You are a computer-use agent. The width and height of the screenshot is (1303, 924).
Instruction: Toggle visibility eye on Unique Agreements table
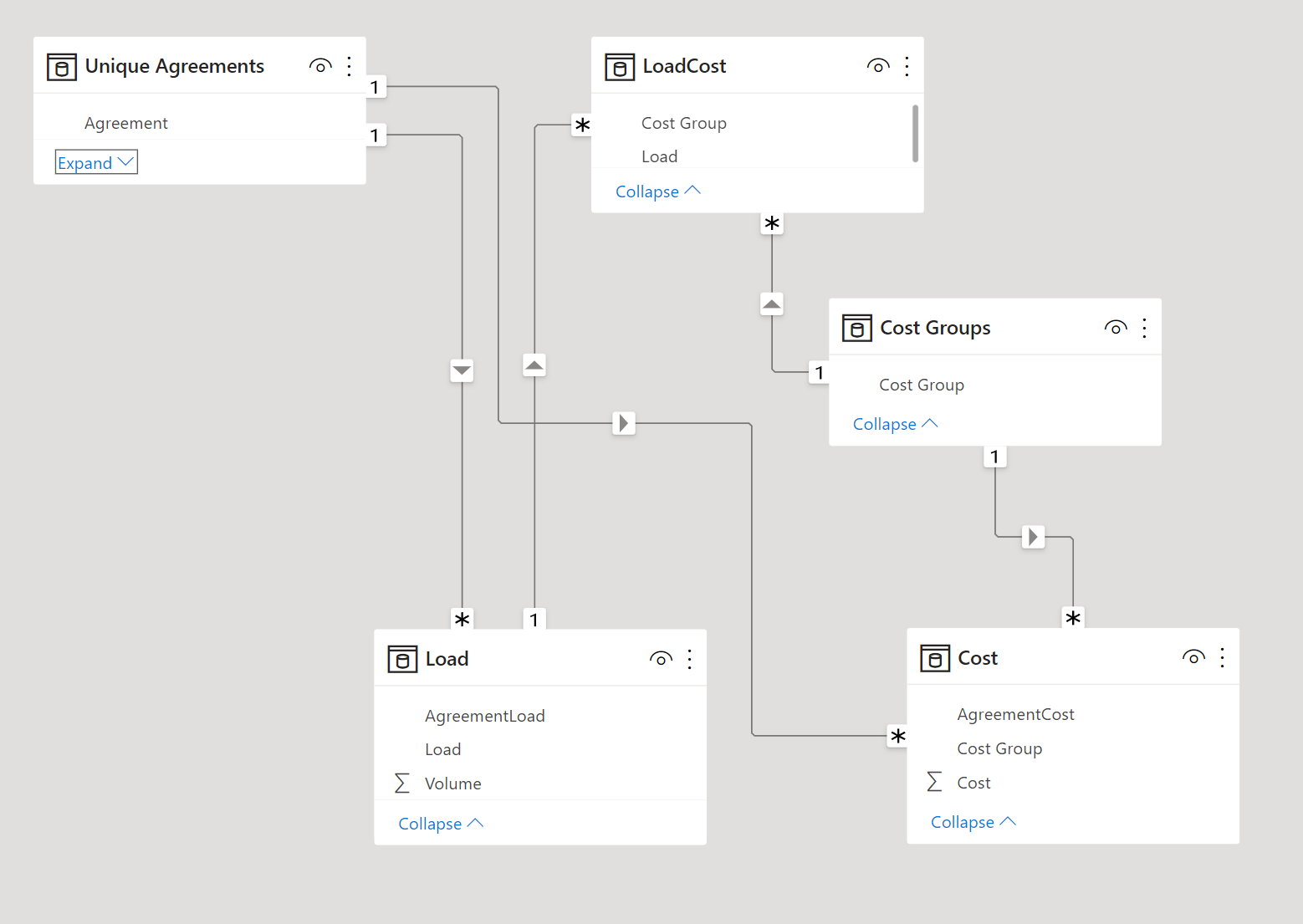(320, 66)
